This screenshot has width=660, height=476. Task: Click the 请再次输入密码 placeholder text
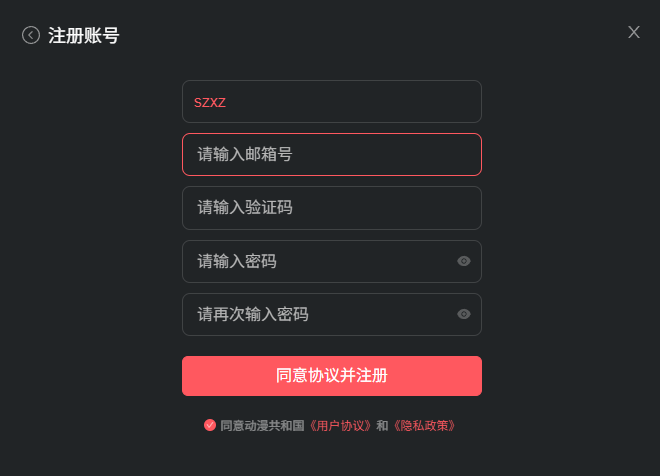point(253,314)
